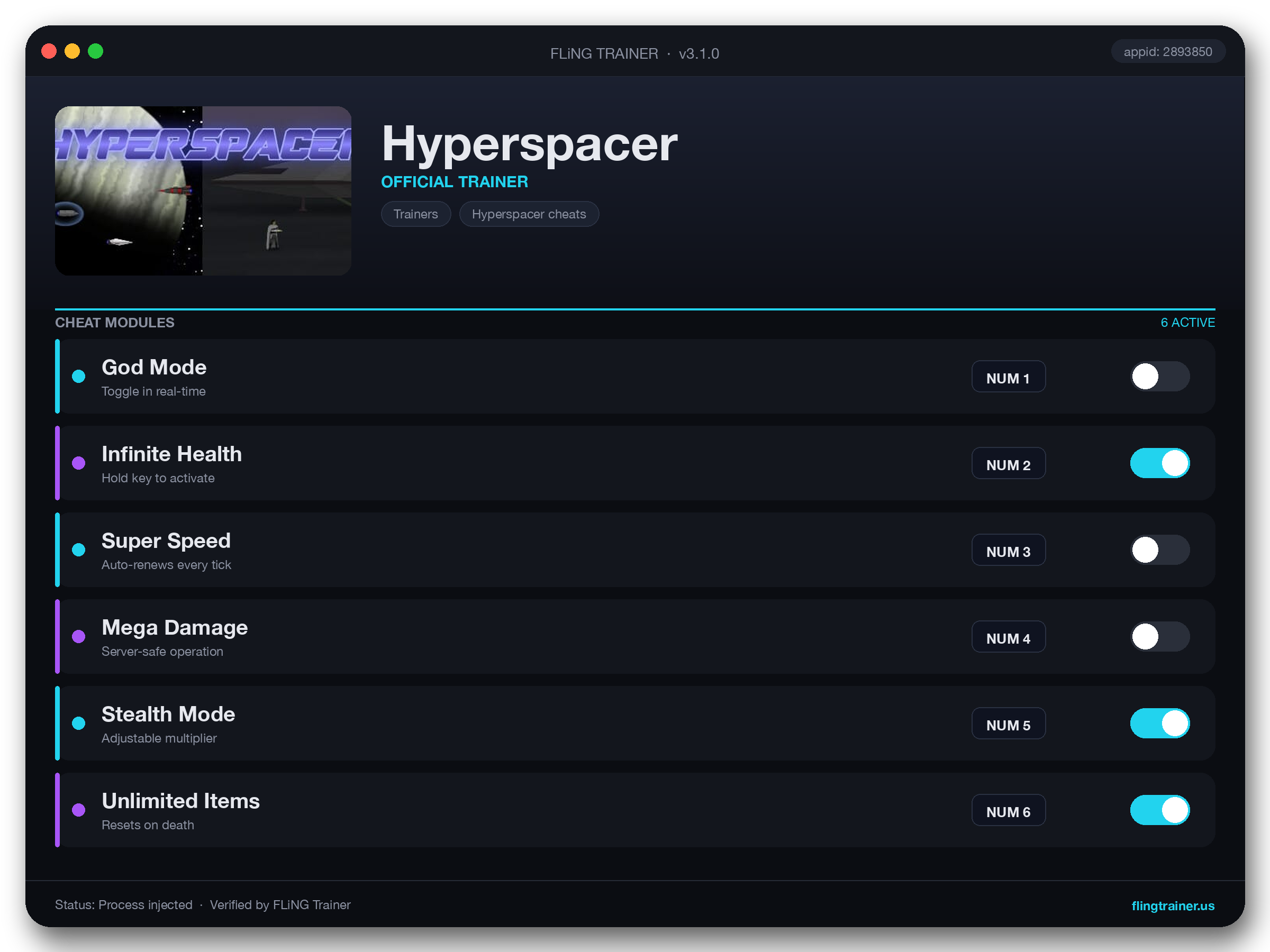The width and height of the screenshot is (1270, 952).
Task: Turn off Unlimited Items toggle
Action: (x=1160, y=810)
